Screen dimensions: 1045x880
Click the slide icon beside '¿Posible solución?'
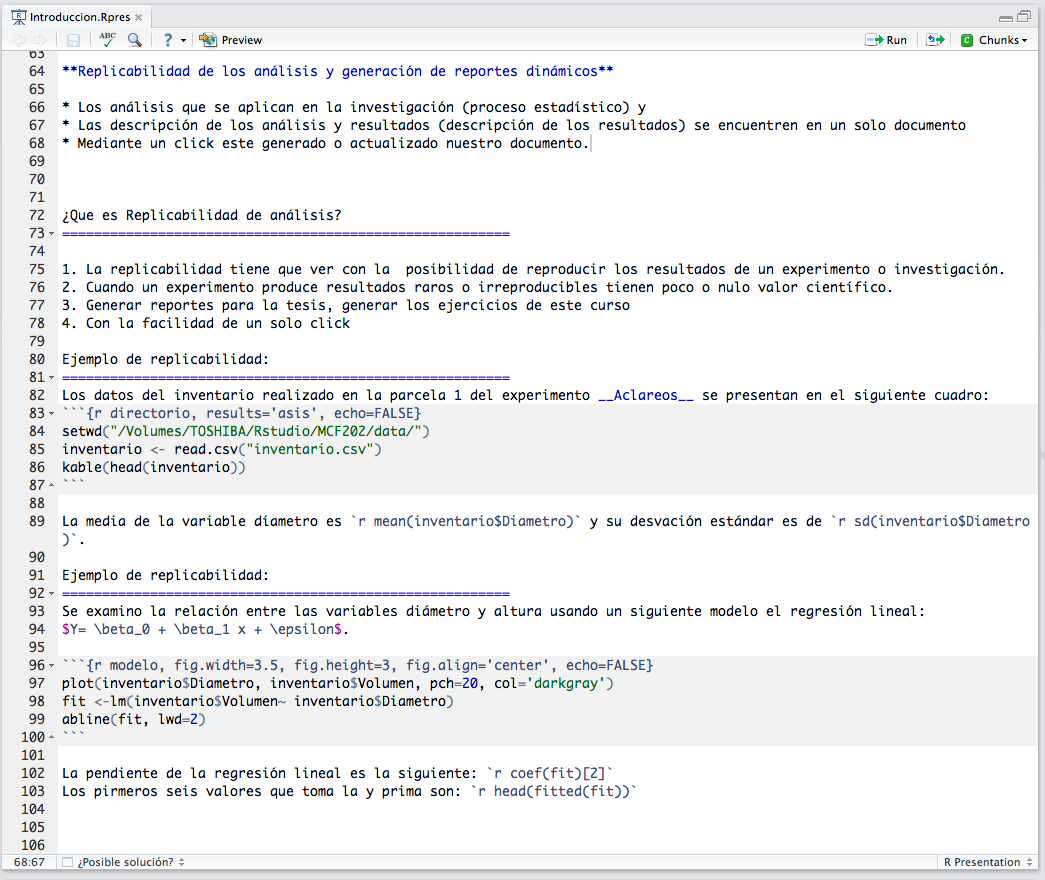pyautogui.click(x=67, y=862)
